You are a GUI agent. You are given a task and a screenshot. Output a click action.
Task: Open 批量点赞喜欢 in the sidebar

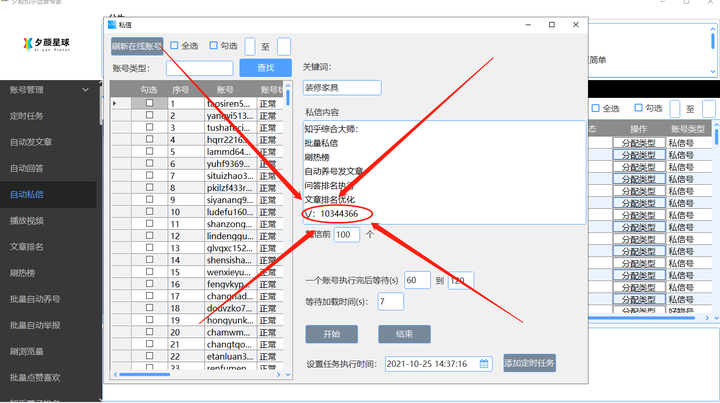pyautogui.click(x=35, y=378)
